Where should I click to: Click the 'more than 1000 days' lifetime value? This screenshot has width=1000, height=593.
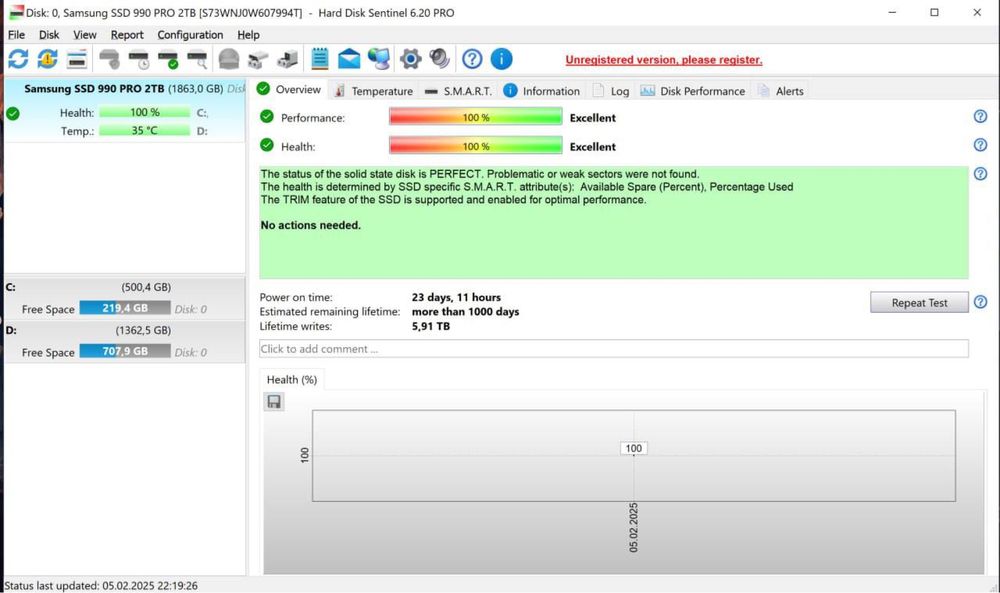tap(465, 312)
